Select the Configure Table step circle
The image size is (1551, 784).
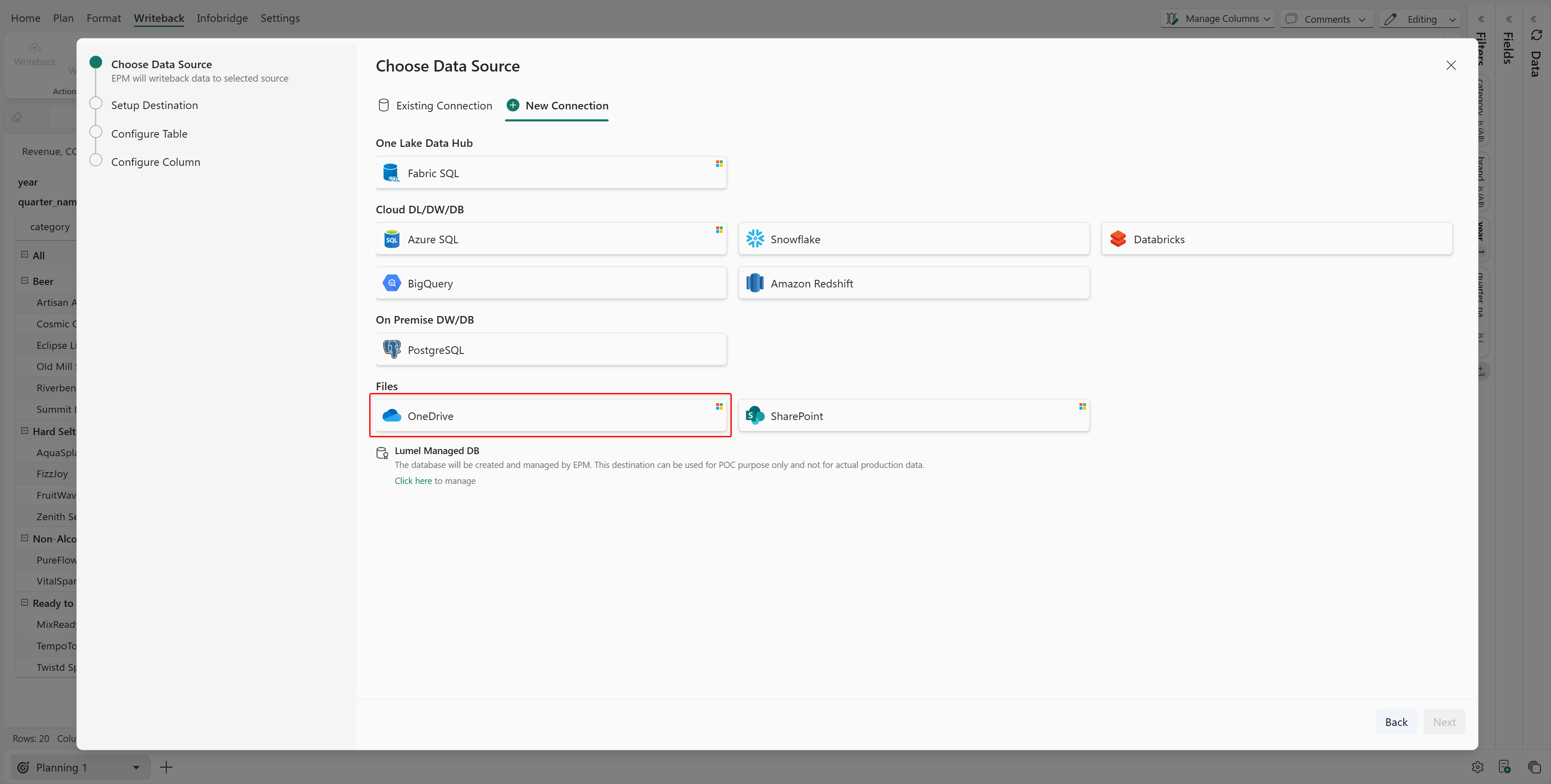click(96, 133)
